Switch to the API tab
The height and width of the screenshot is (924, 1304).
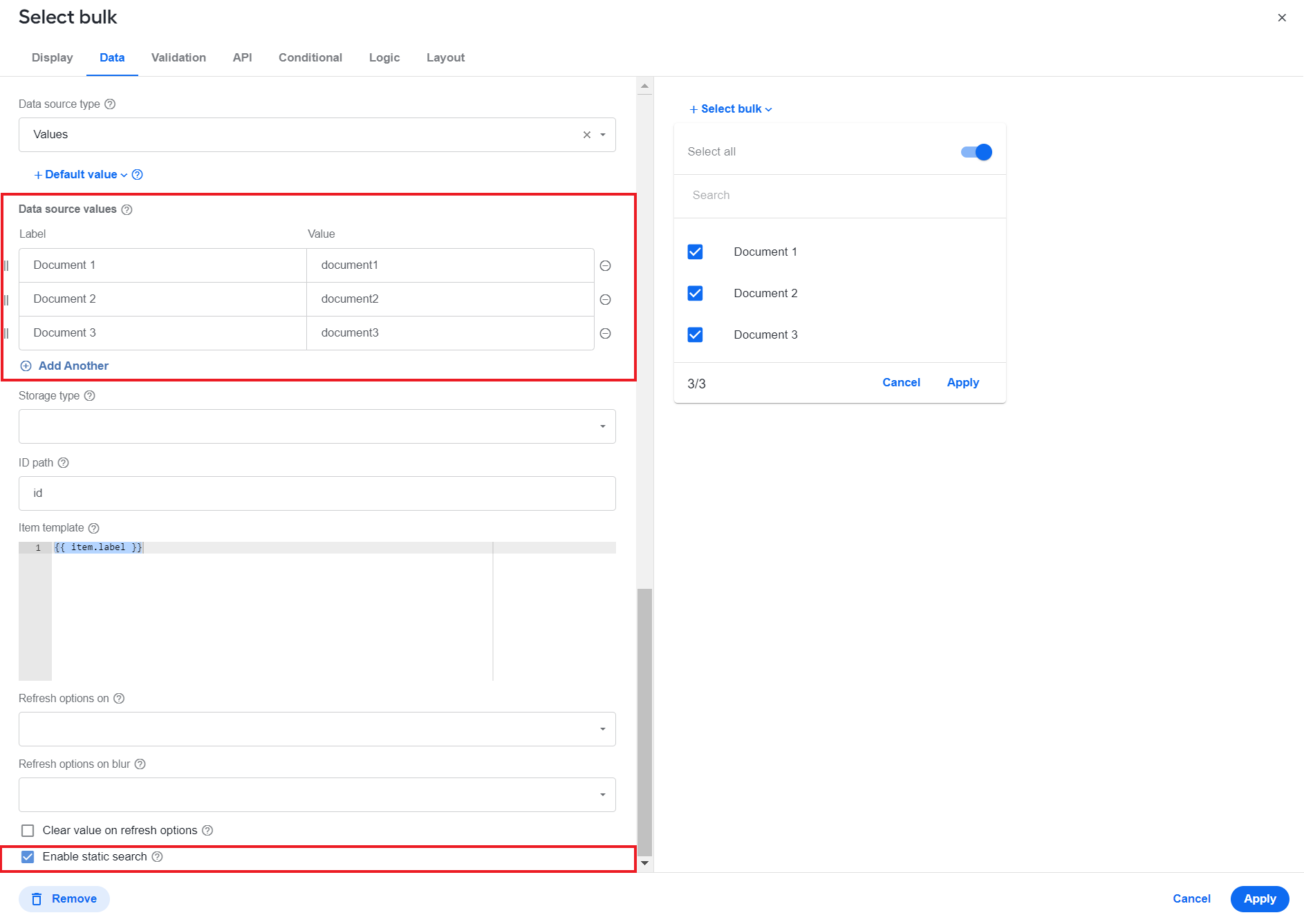(243, 58)
